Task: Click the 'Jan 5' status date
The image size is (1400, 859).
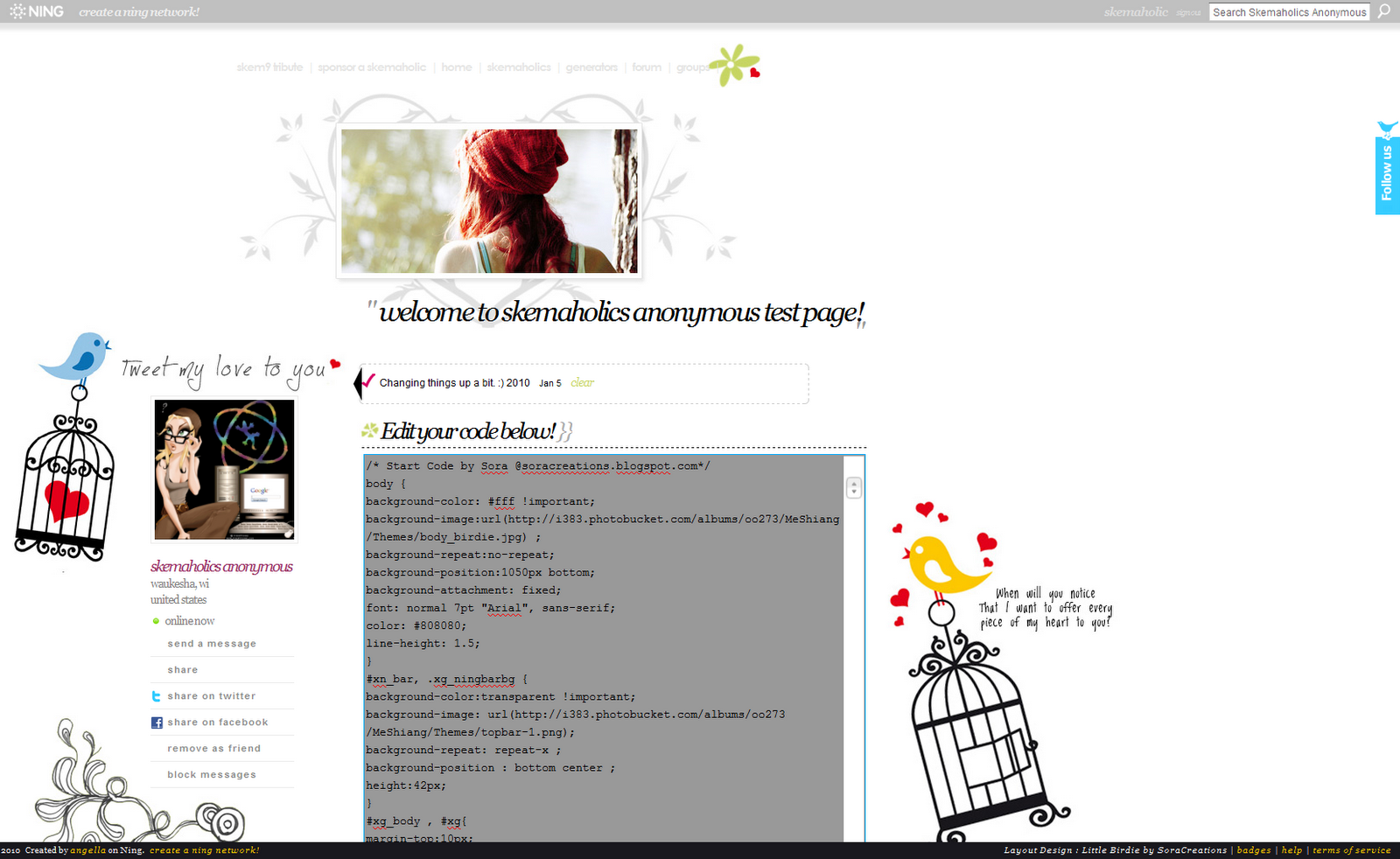Action: tap(550, 383)
